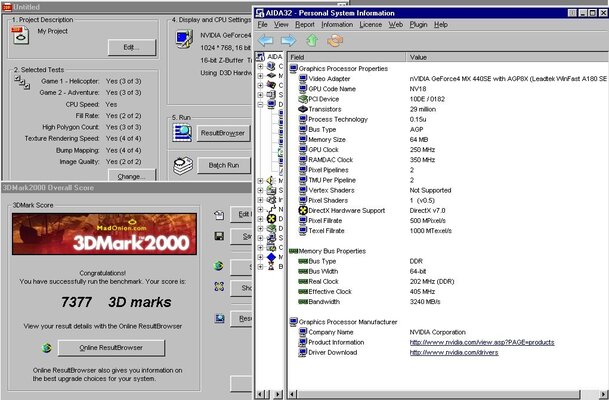Click the right arrow of tree pane scrollbar

(278, 394)
